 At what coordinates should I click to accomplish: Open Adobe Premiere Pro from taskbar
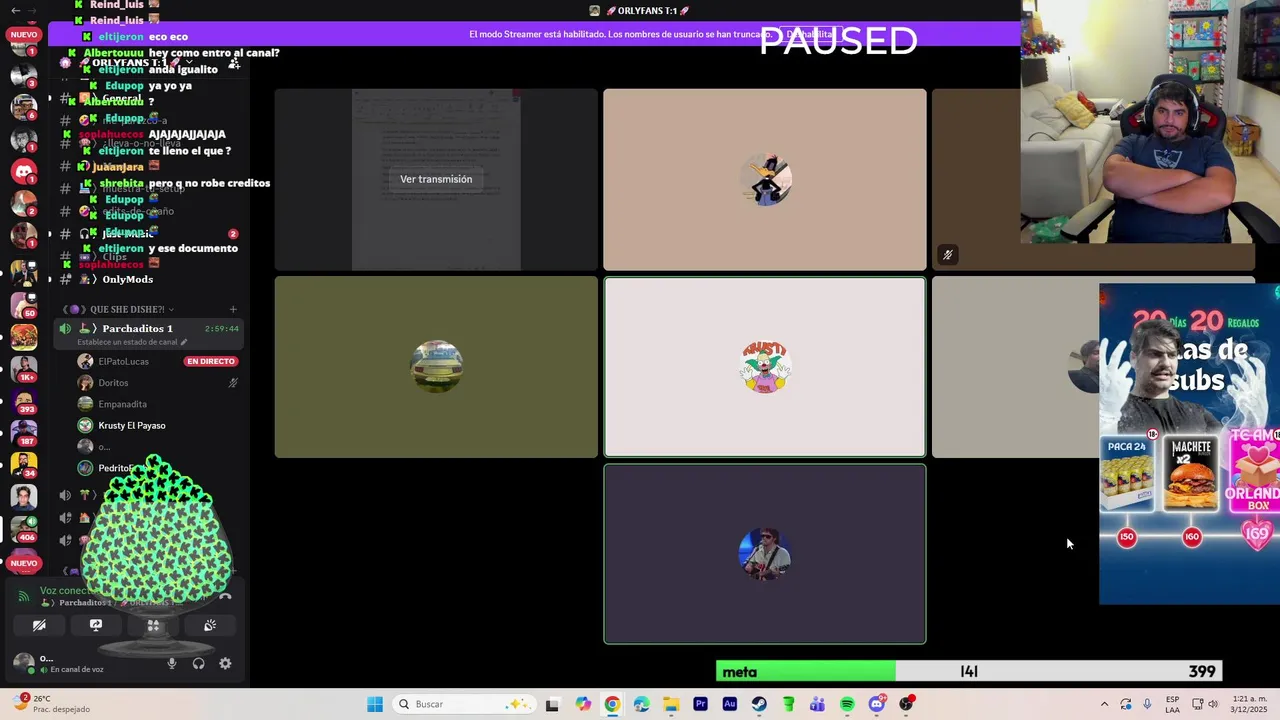tap(700, 704)
